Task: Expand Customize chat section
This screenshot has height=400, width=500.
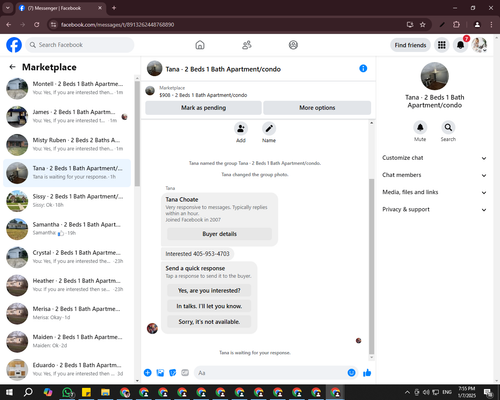Action: pyautogui.click(x=434, y=158)
